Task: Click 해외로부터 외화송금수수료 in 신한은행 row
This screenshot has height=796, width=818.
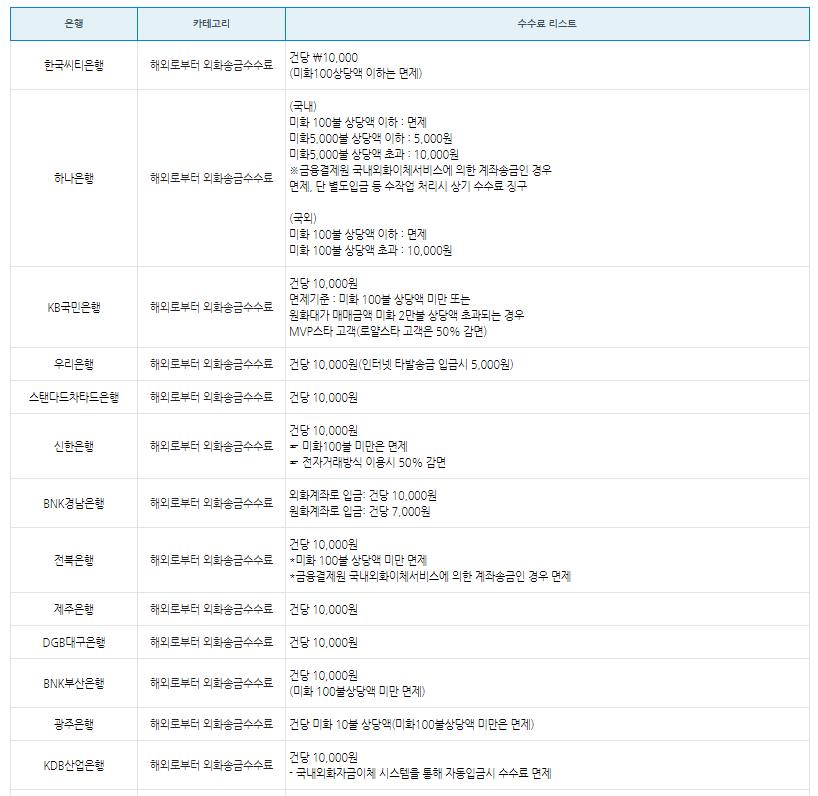Action: tap(211, 447)
